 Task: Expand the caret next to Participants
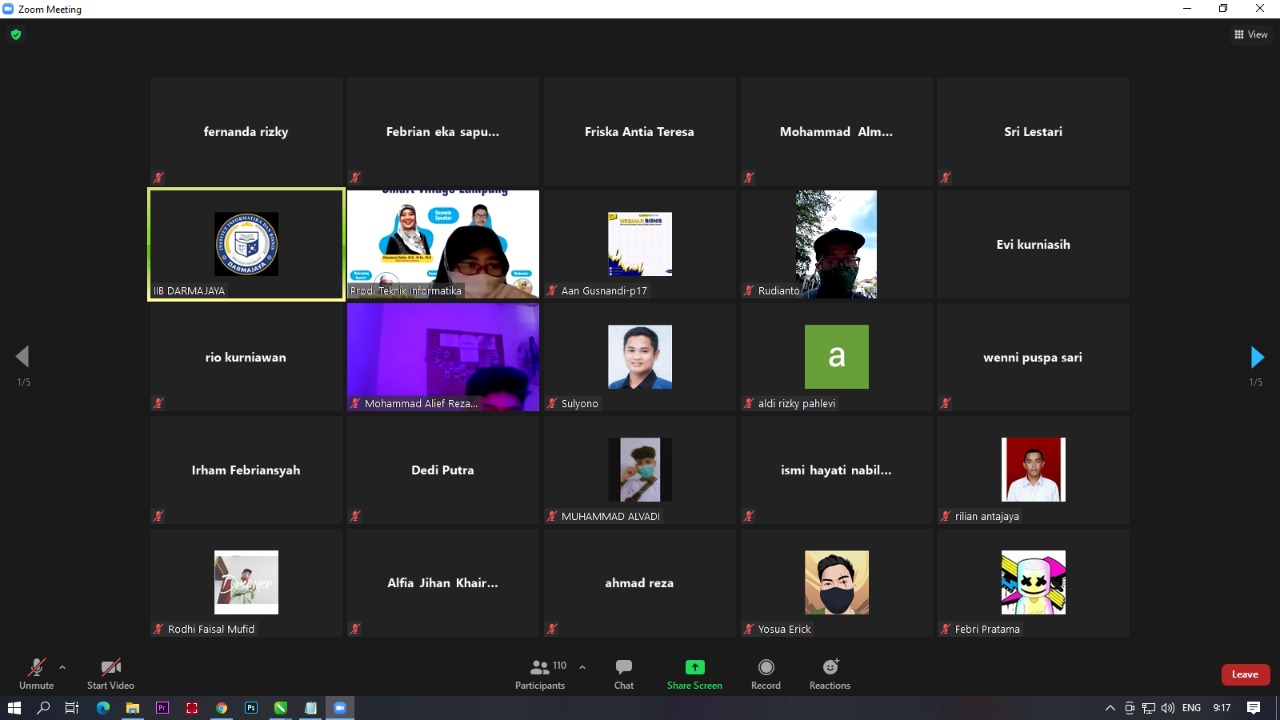click(x=582, y=667)
